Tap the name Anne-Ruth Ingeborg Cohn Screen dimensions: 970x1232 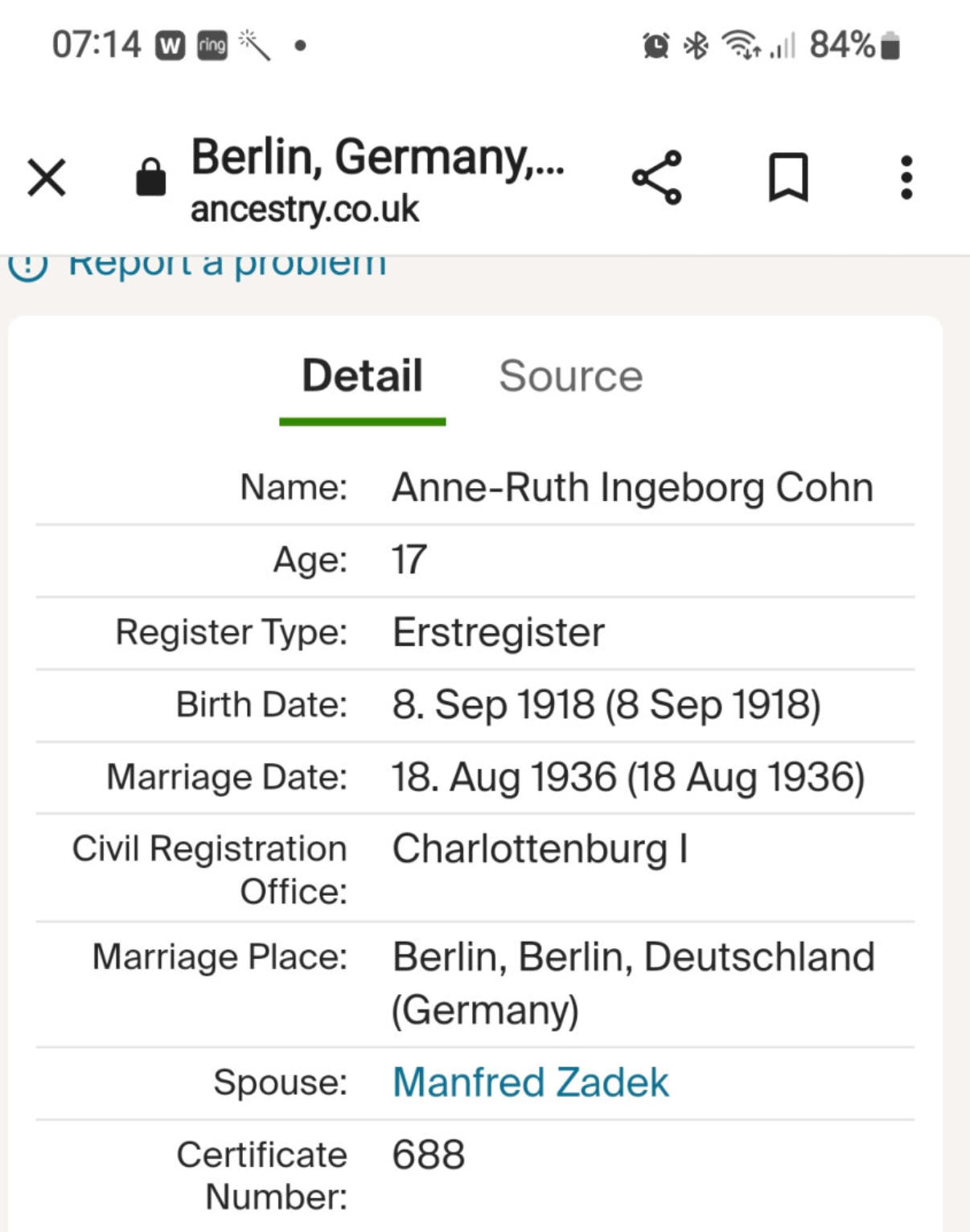tap(632, 487)
